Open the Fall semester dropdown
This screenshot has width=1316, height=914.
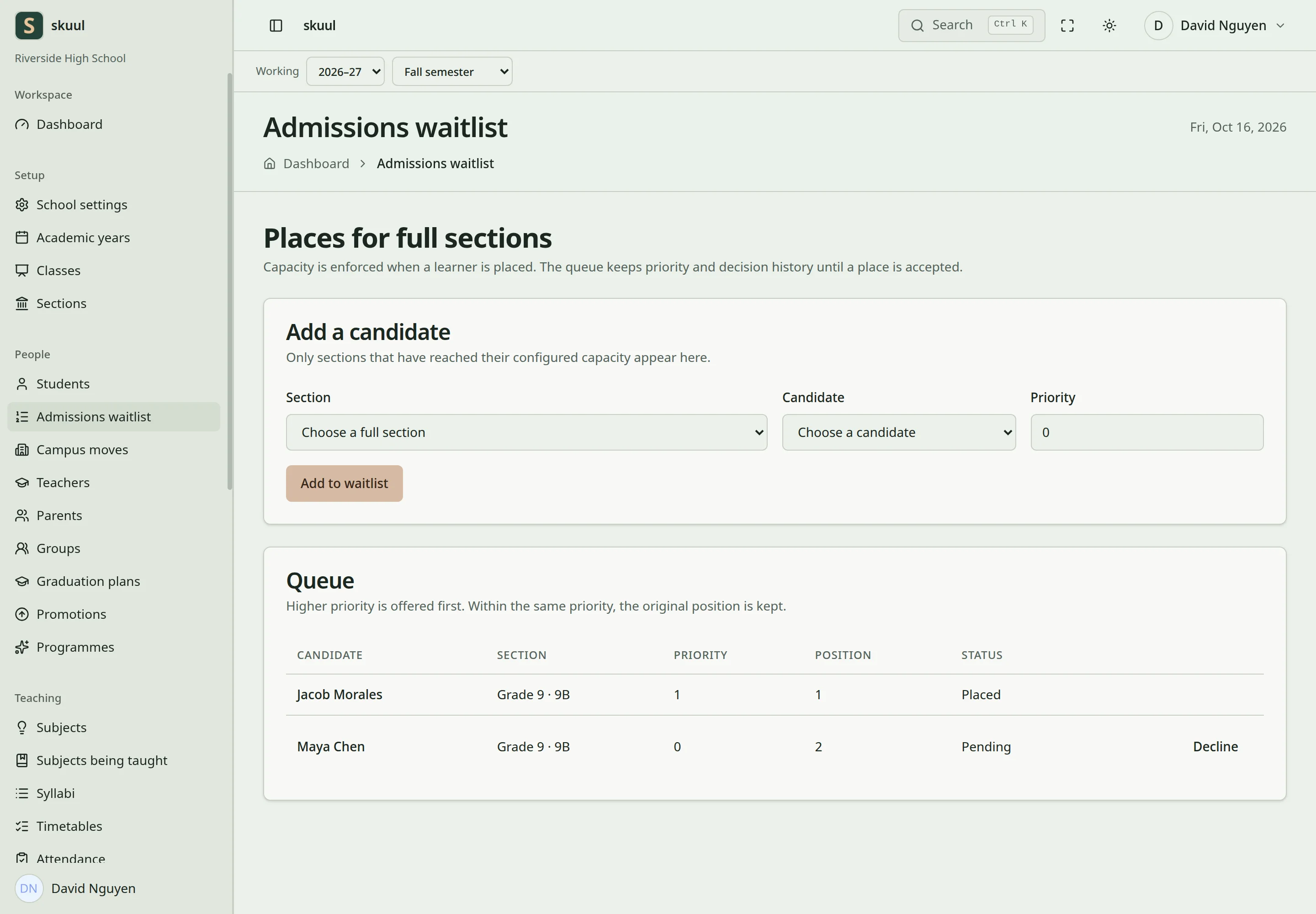coord(452,72)
